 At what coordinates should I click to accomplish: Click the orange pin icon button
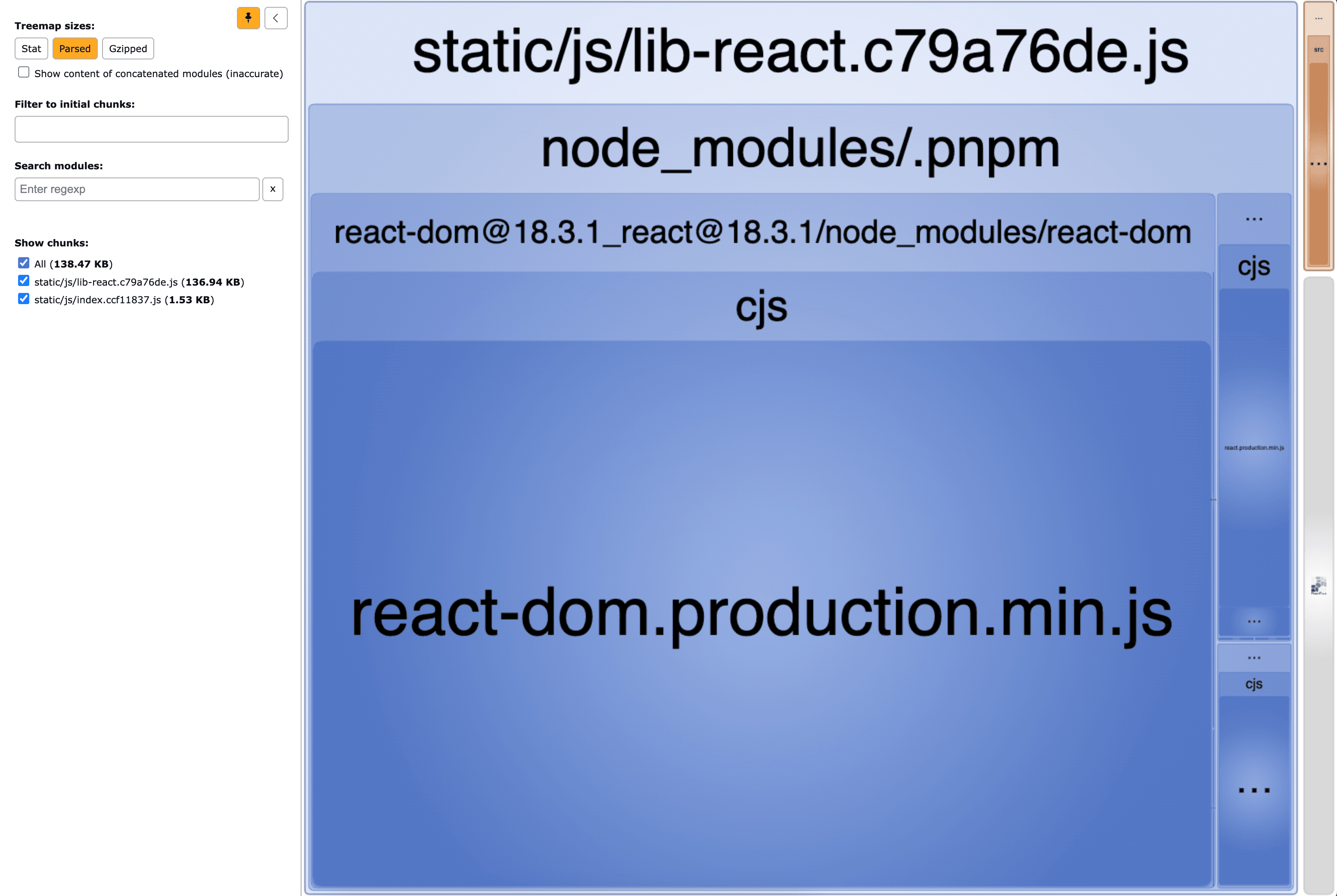248,18
